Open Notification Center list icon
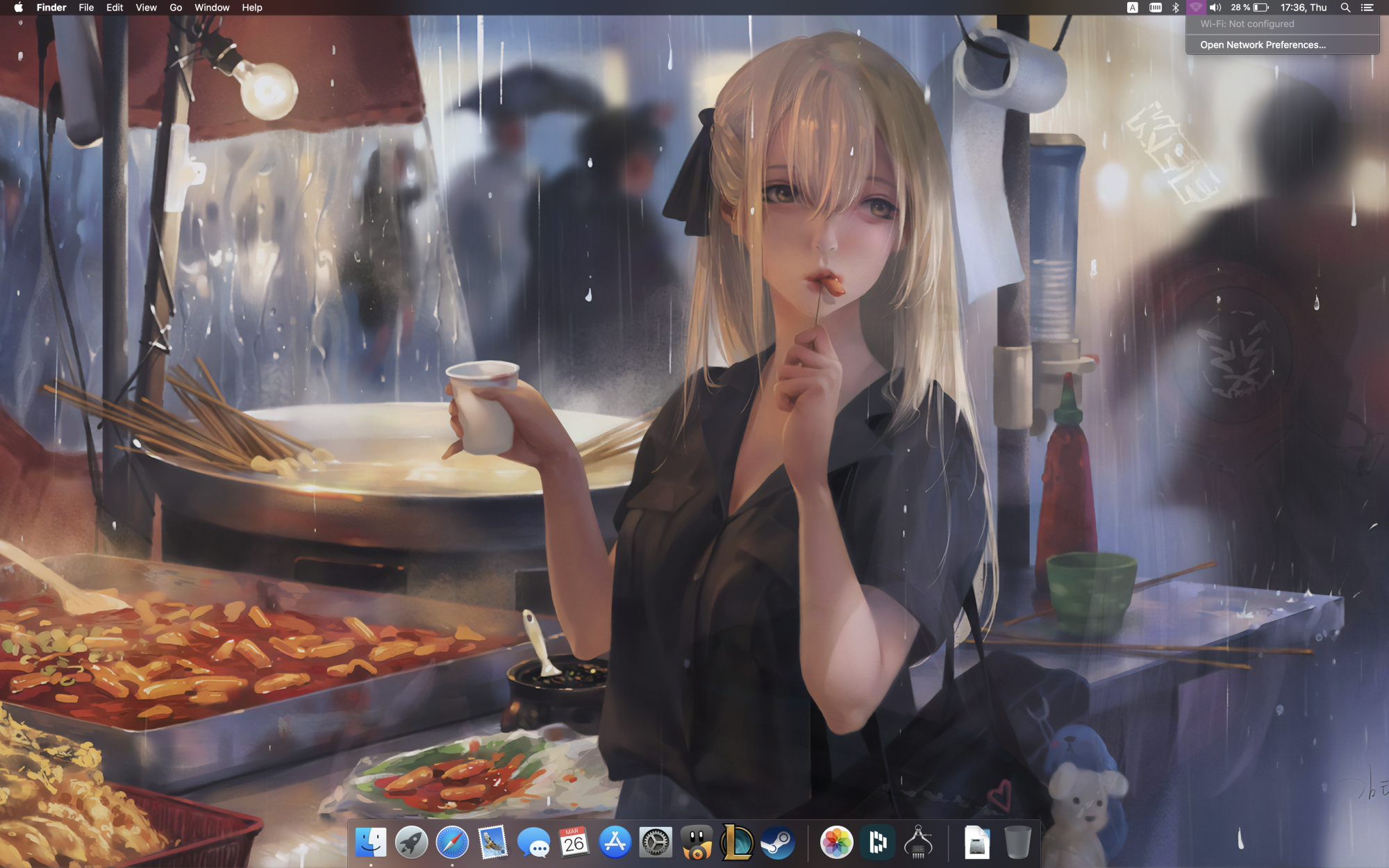The height and width of the screenshot is (868, 1389). tap(1367, 8)
